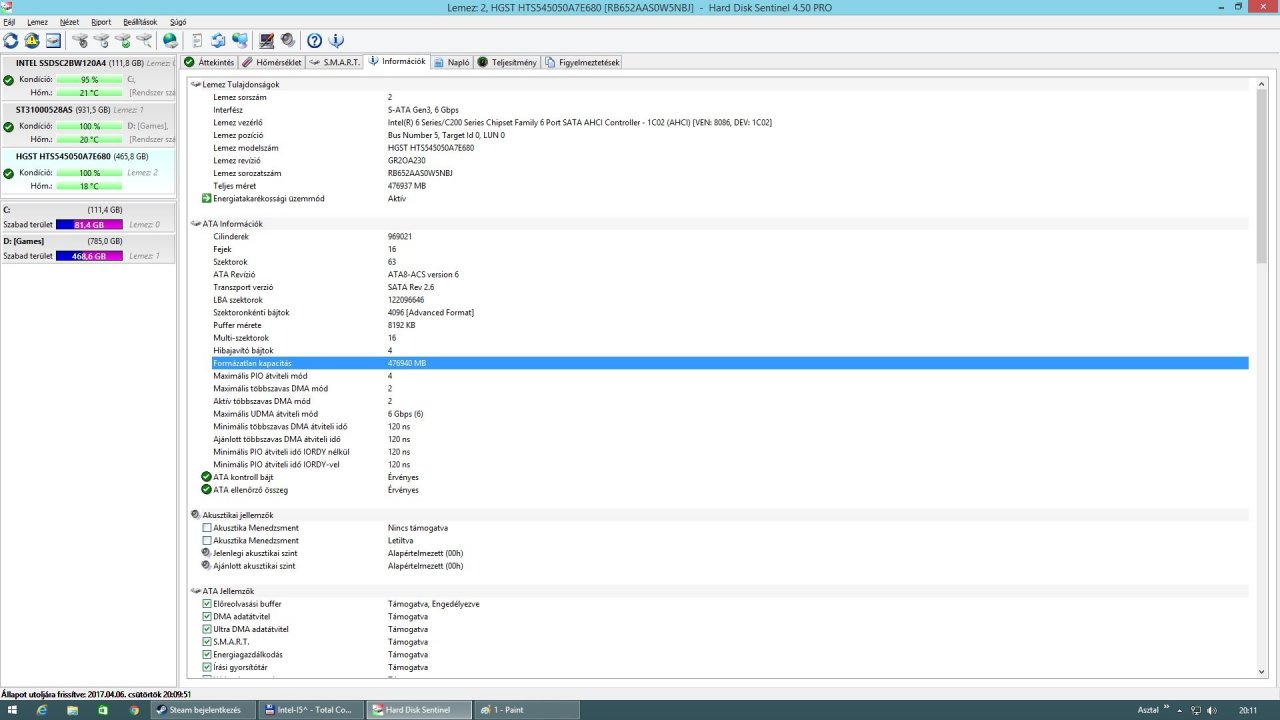Click ATA kontroll bájt green check icon
The height and width of the screenshot is (720, 1280).
pos(207,477)
